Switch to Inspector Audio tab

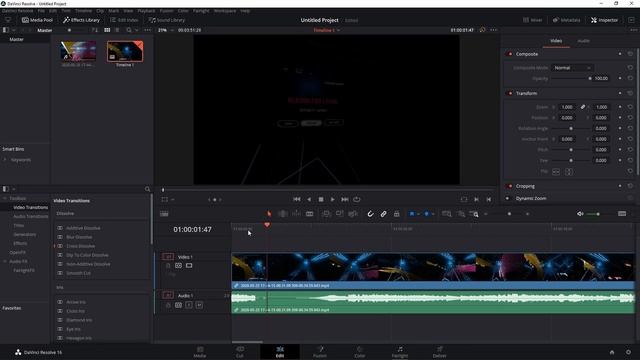(583, 41)
